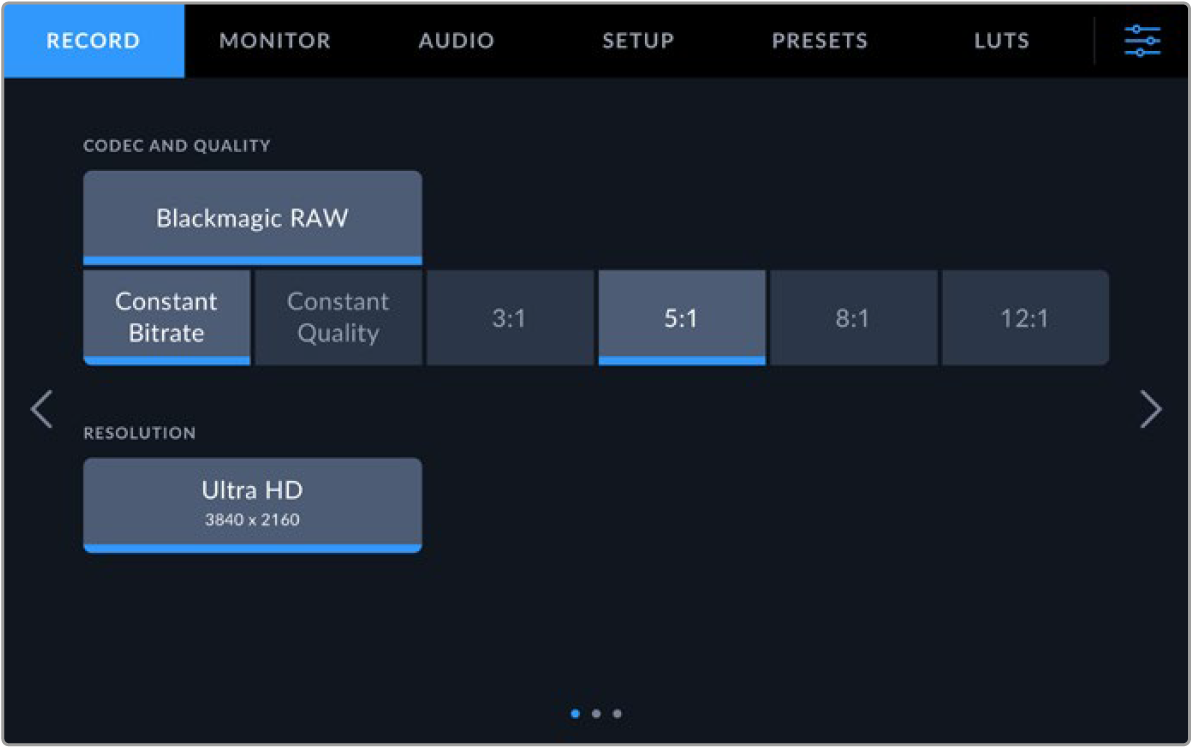1192x748 pixels.
Task: Jump to first page indicator dot
Action: (x=575, y=714)
